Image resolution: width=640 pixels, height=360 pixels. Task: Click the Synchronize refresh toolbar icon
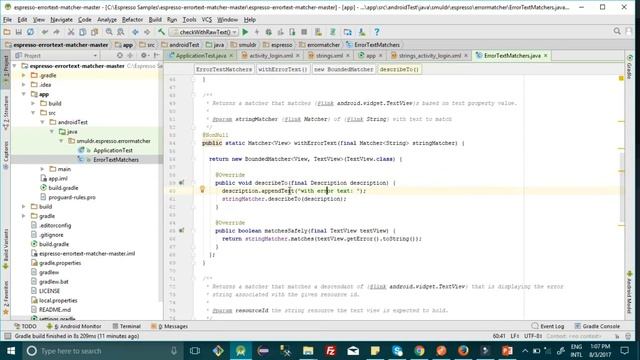pos(30,32)
